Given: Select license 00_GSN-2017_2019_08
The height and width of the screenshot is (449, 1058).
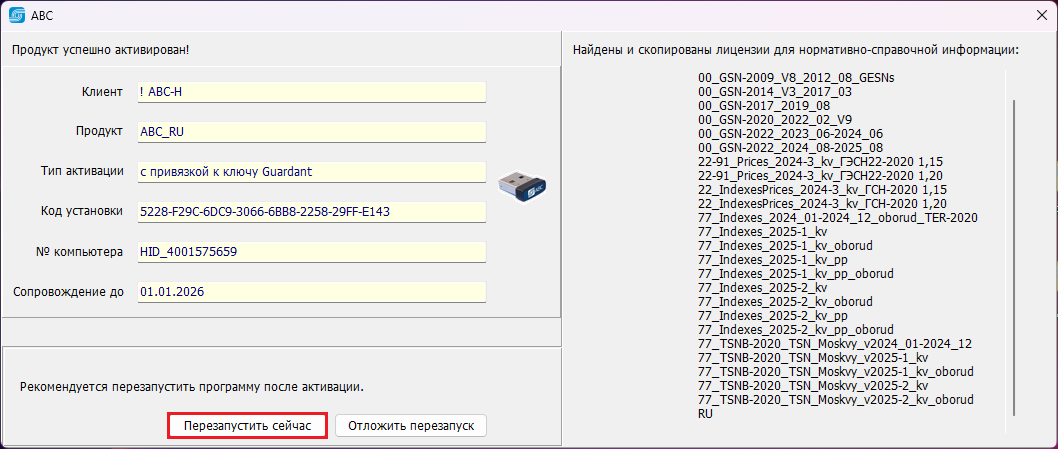Looking at the screenshot, I should [x=764, y=106].
